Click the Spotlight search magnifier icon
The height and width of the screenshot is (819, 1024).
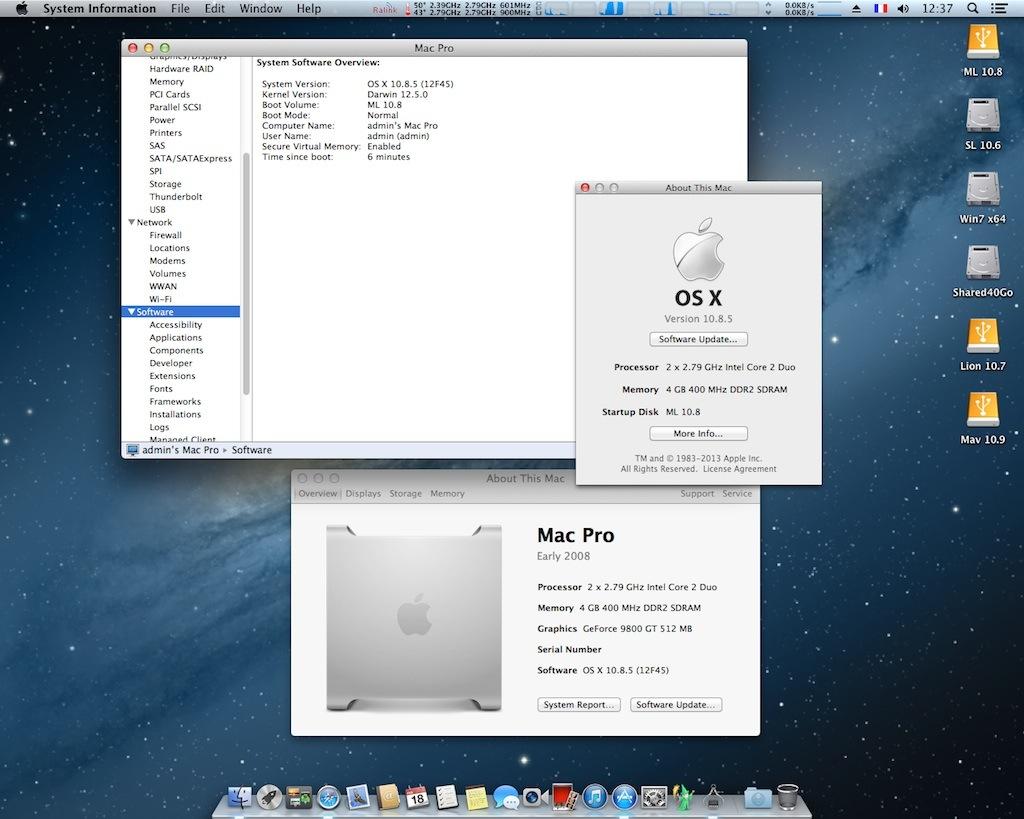[x=972, y=8]
